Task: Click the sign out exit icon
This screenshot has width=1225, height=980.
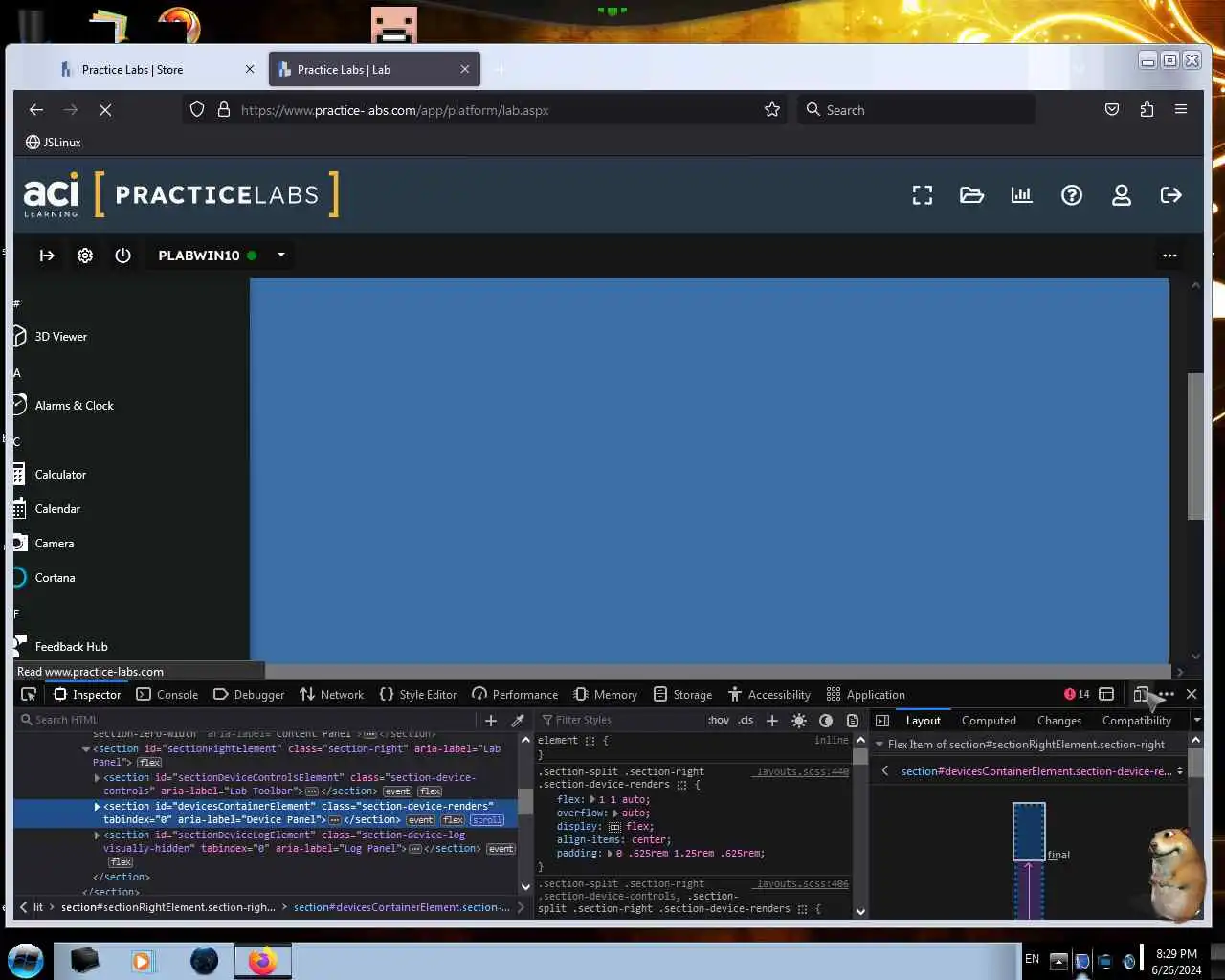Action: [1171, 195]
